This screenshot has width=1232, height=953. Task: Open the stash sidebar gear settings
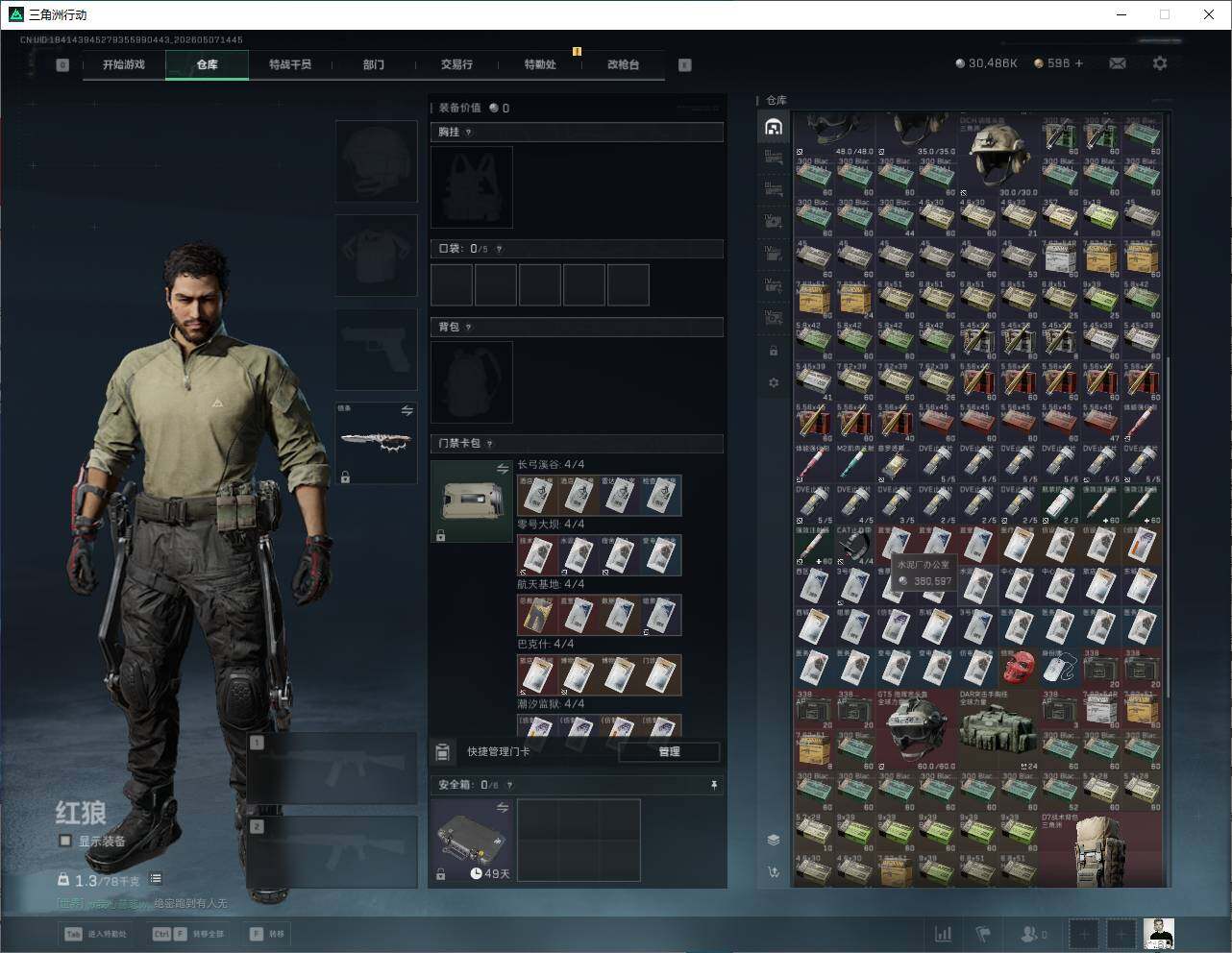[774, 382]
